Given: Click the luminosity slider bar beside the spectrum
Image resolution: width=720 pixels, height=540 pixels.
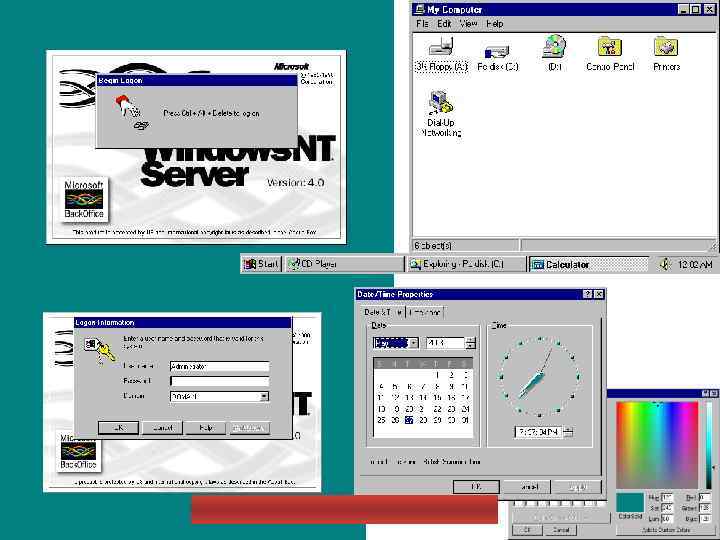Looking at the screenshot, I should (x=709, y=445).
